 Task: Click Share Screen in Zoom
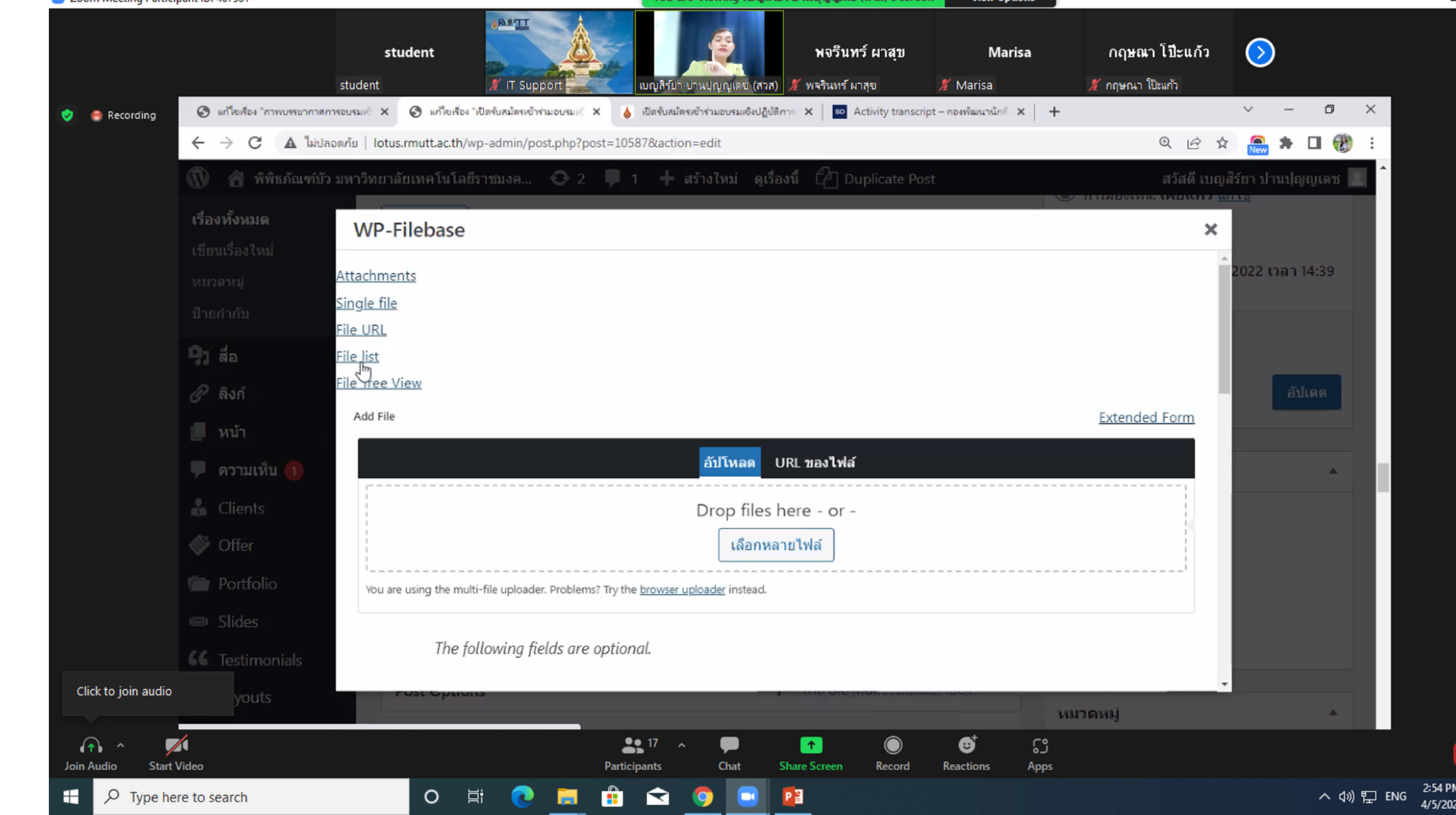(x=810, y=754)
